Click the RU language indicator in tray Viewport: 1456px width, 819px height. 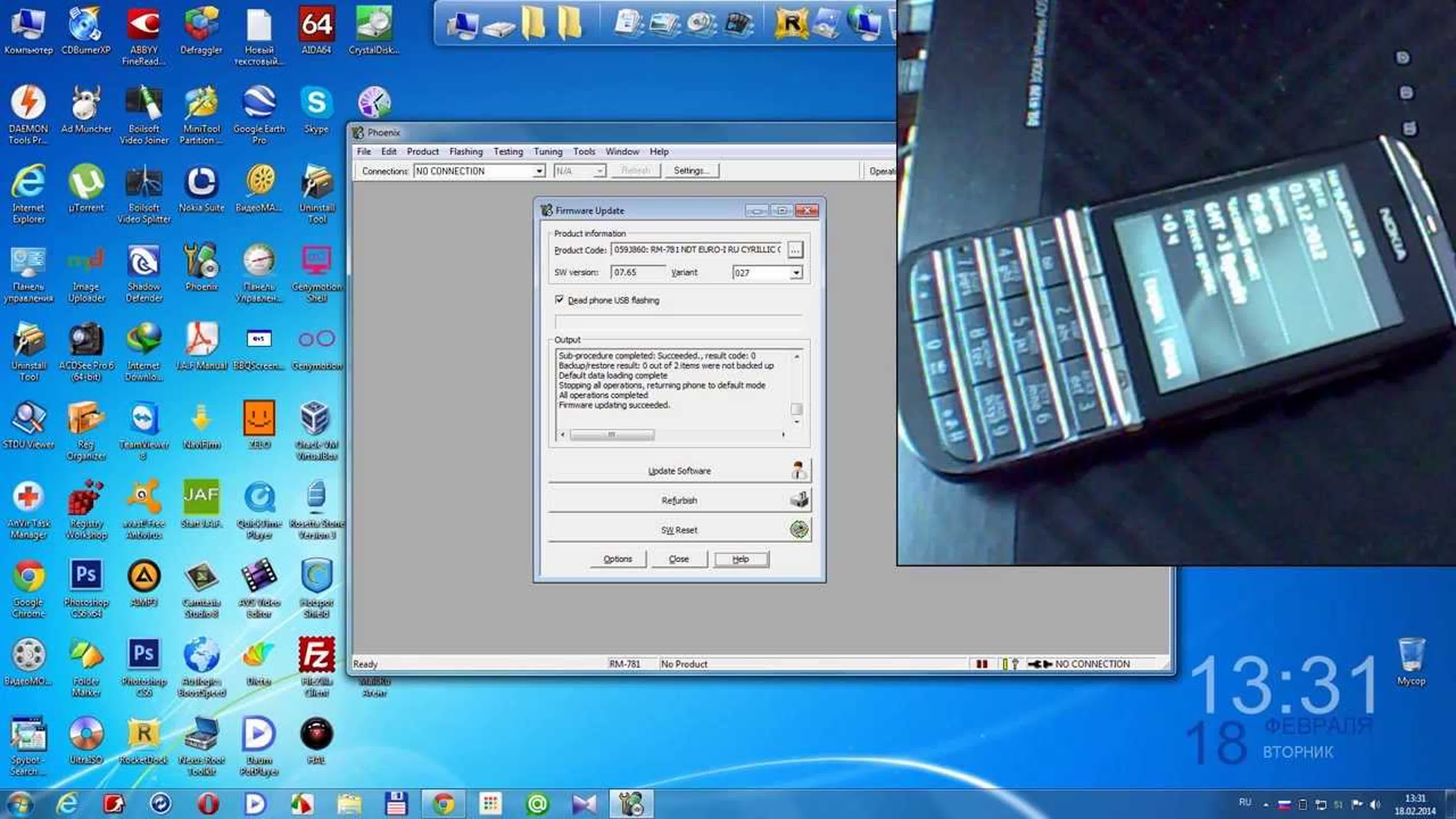pyautogui.click(x=1244, y=803)
